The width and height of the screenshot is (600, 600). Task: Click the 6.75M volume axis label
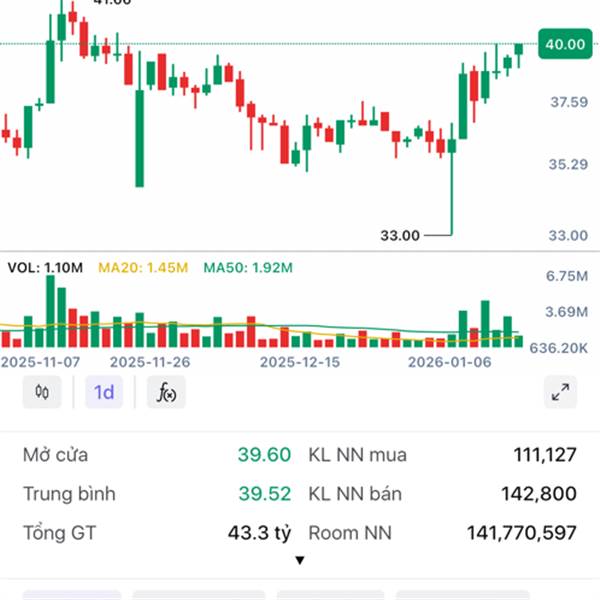coord(567,276)
